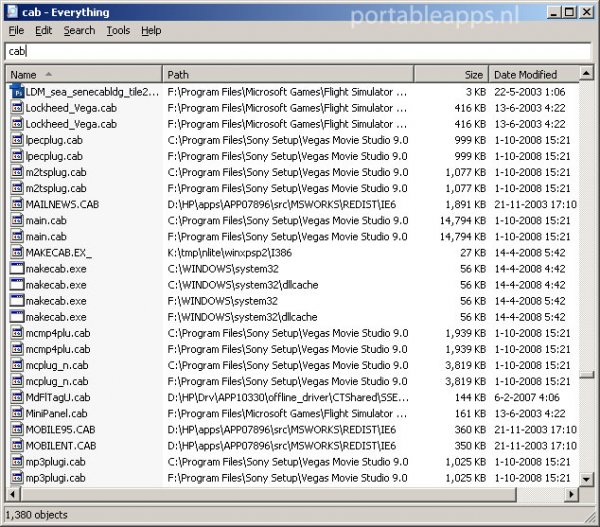Select the MAILNEWS.CAB file icon
The height and width of the screenshot is (527, 600).
(17, 204)
